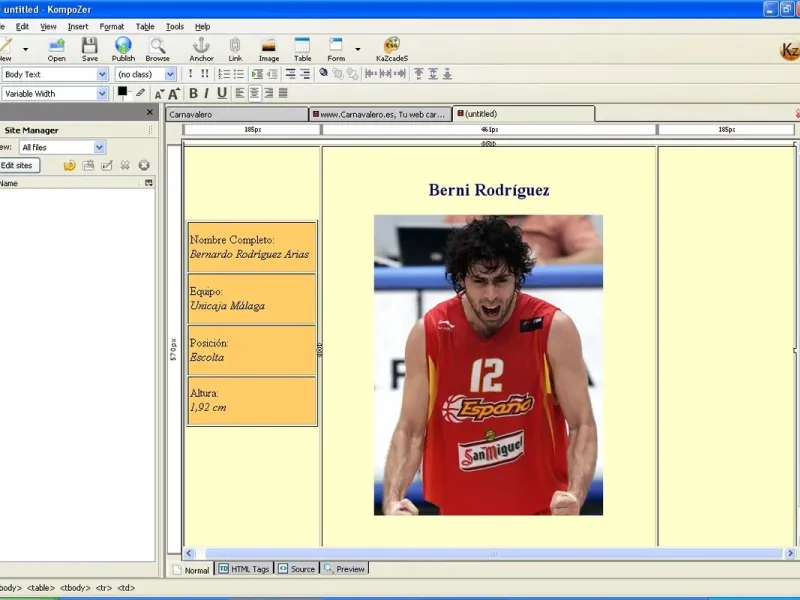Image resolution: width=800 pixels, height=600 pixels.
Task: Open the Insert menu
Action: click(x=78, y=27)
